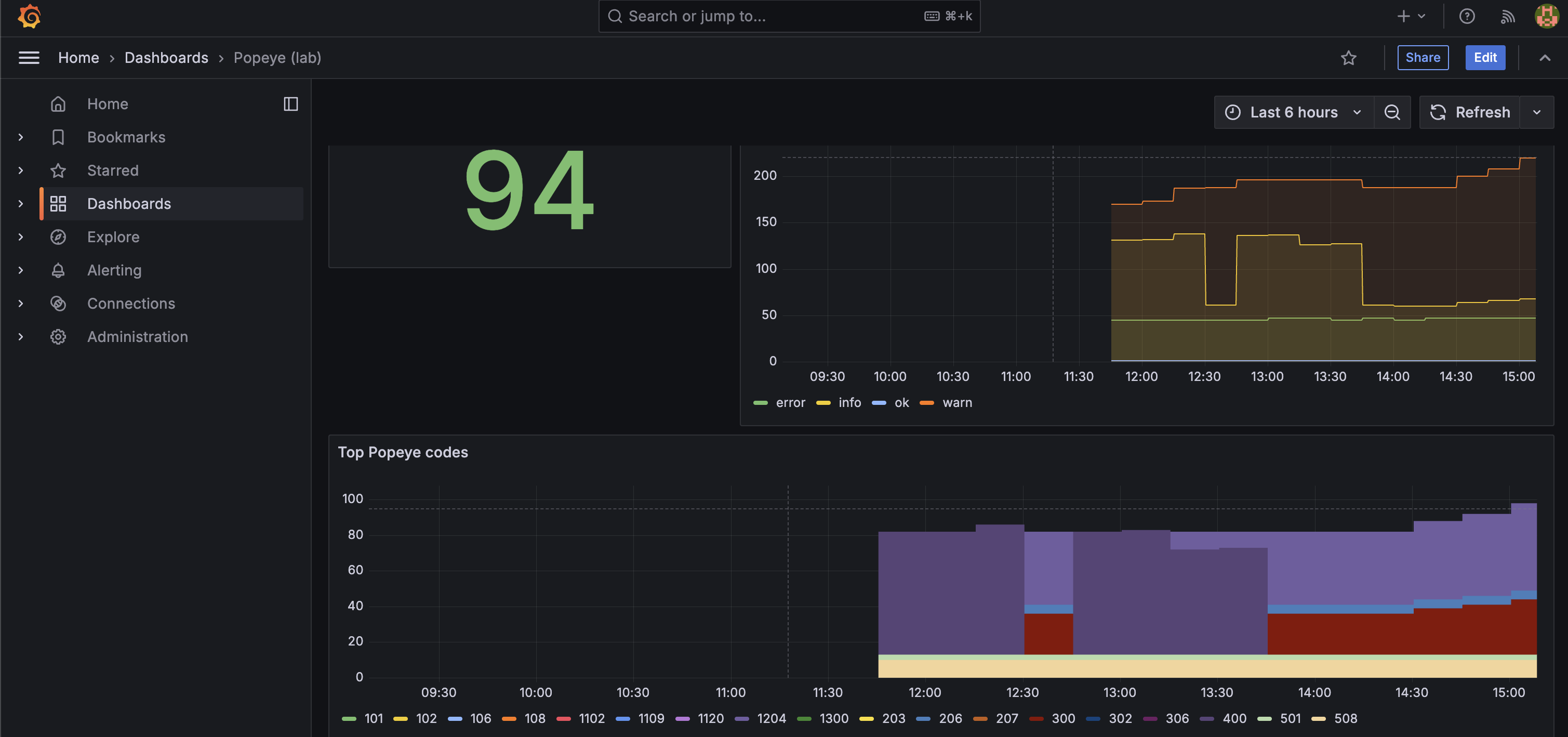
Task: Open Alerting in the sidebar menu
Action: tap(114, 270)
